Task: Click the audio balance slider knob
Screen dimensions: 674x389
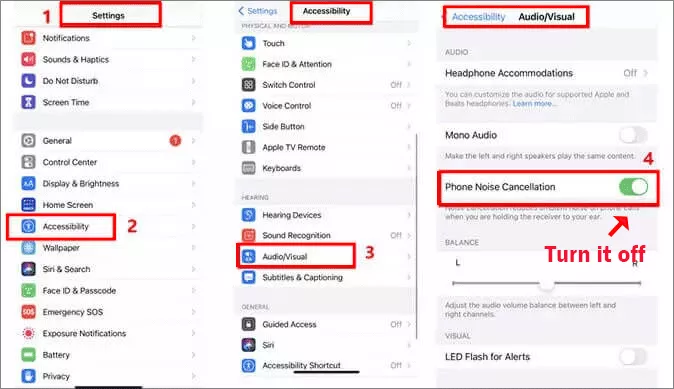Action: point(547,284)
